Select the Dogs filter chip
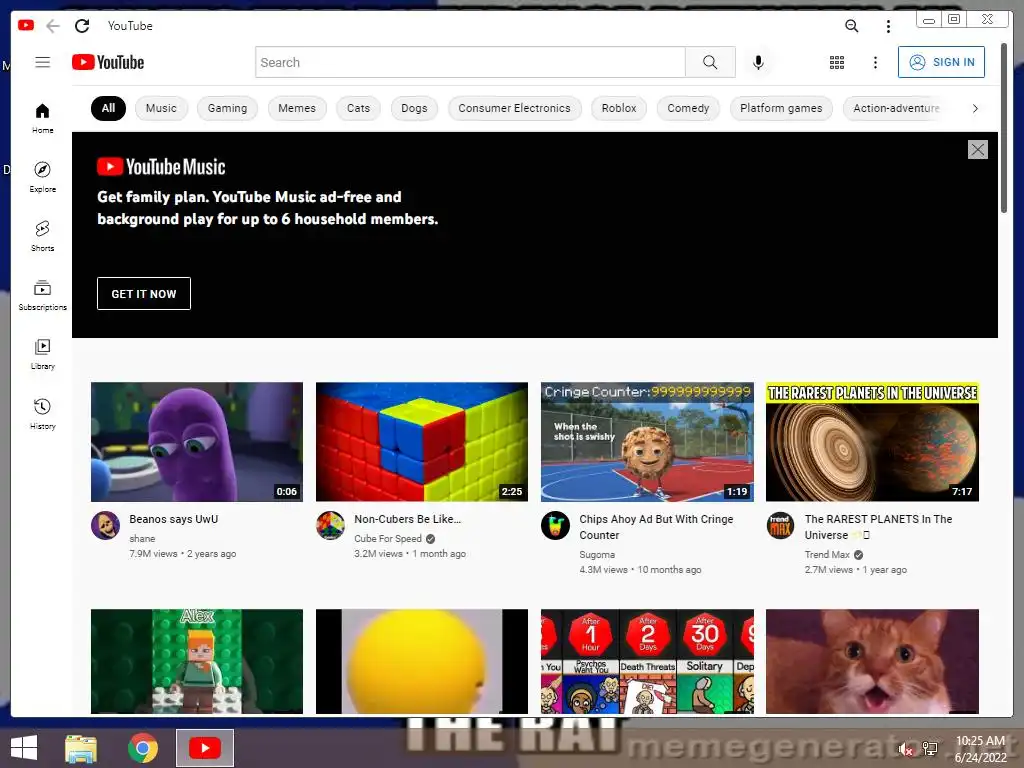This screenshot has height=768, width=1024. point(414,108)
